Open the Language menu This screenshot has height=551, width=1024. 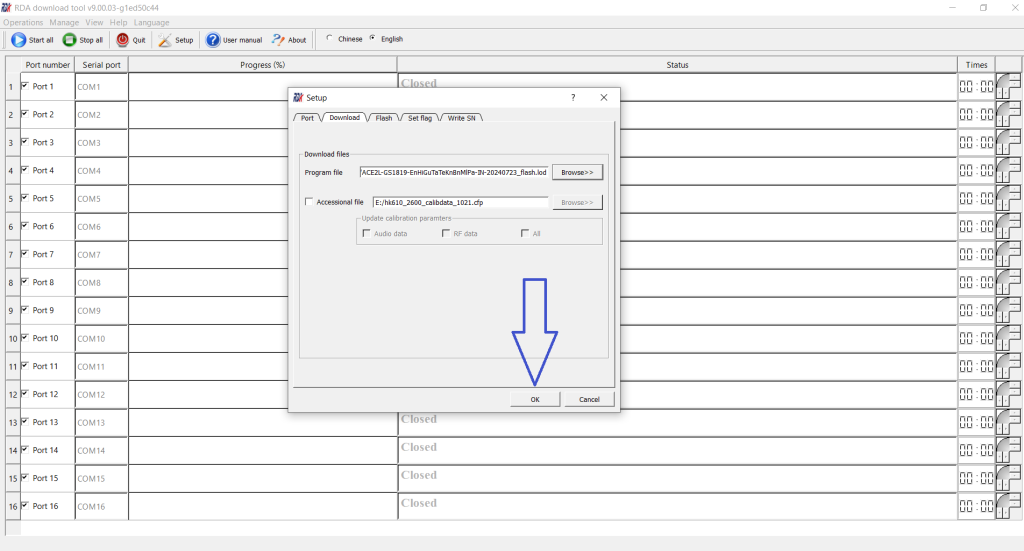coord(151,22)
